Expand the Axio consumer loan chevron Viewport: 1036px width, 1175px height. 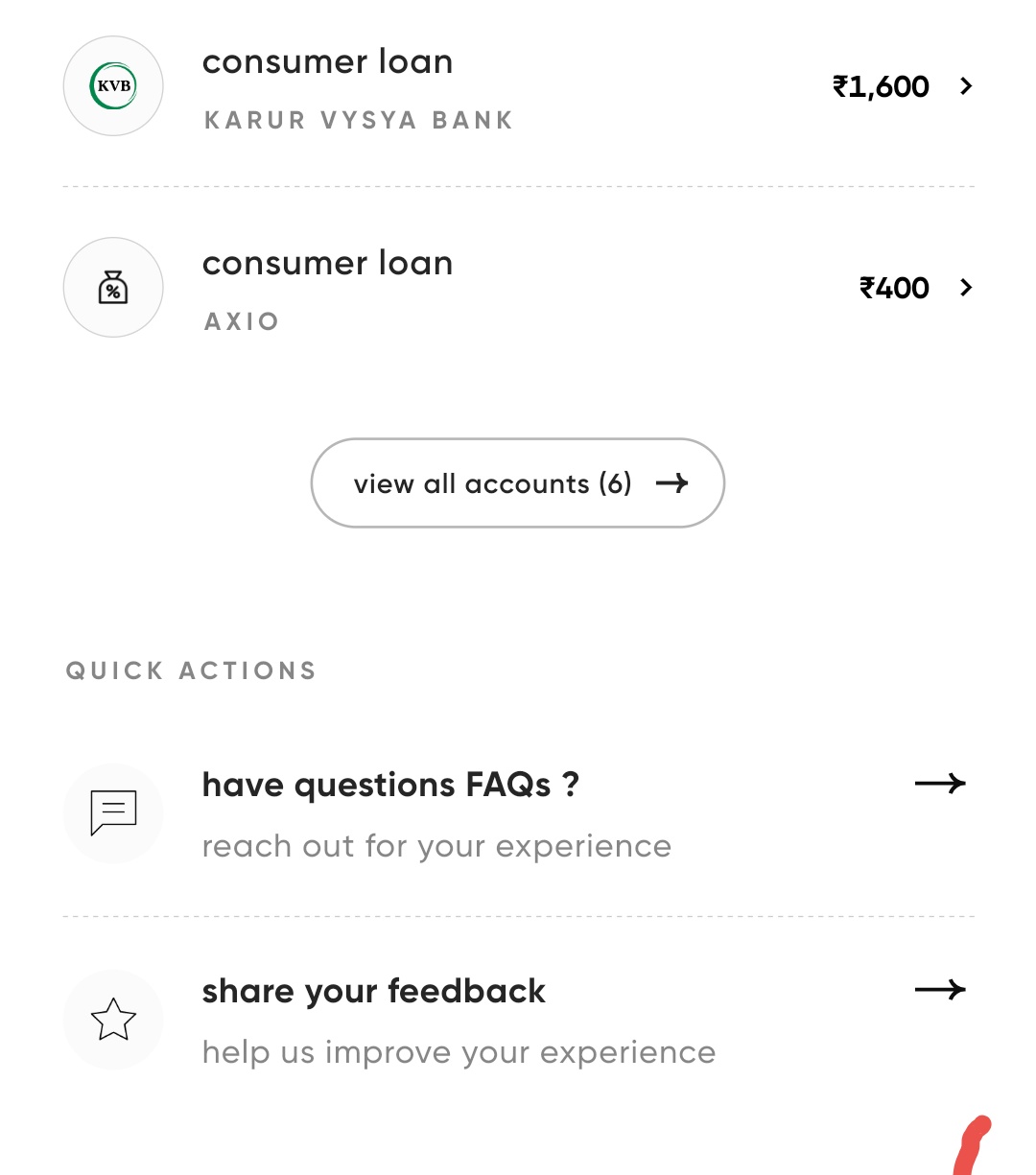click(x=966, y=288)
